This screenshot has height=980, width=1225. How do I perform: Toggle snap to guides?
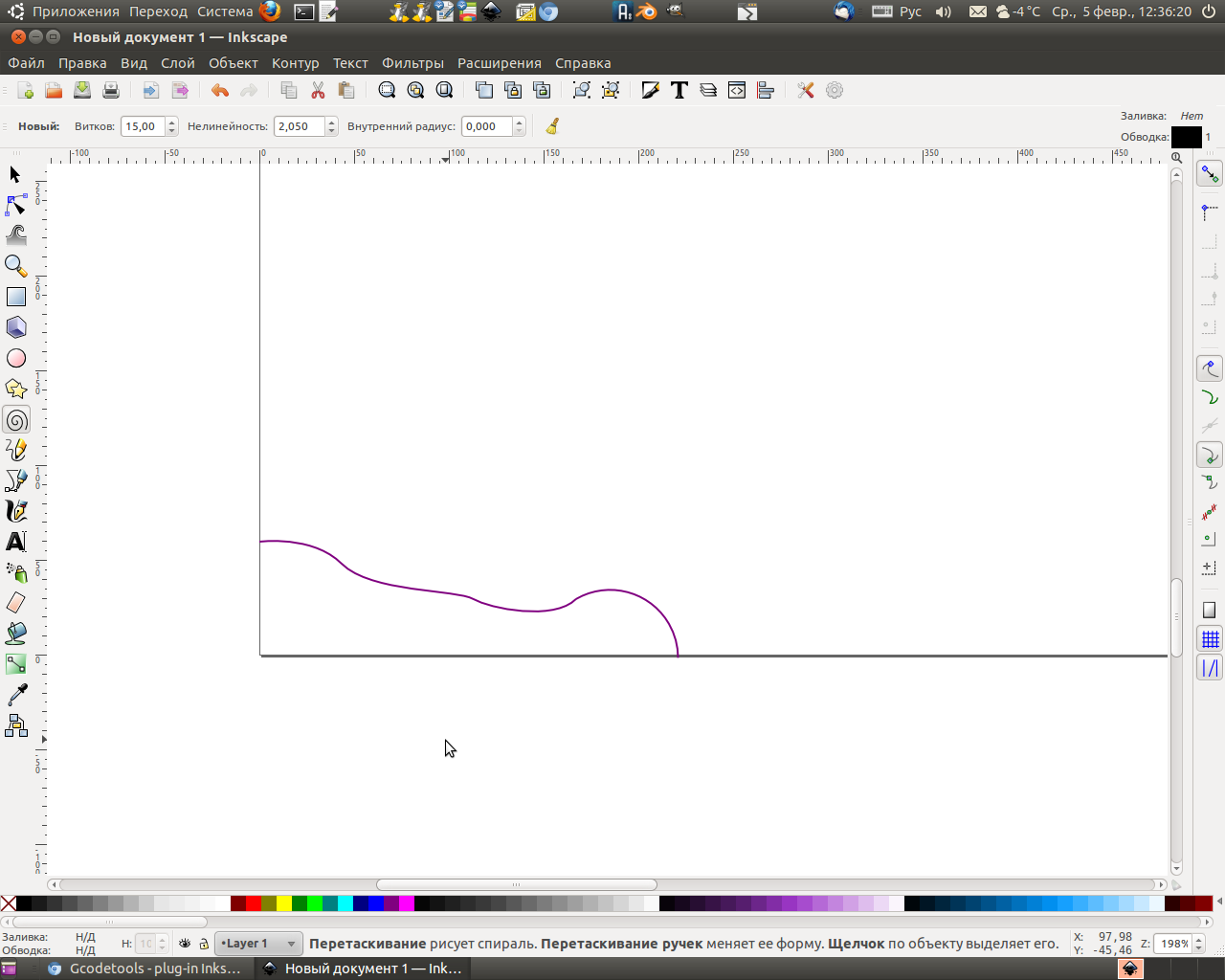point(1210,668)
